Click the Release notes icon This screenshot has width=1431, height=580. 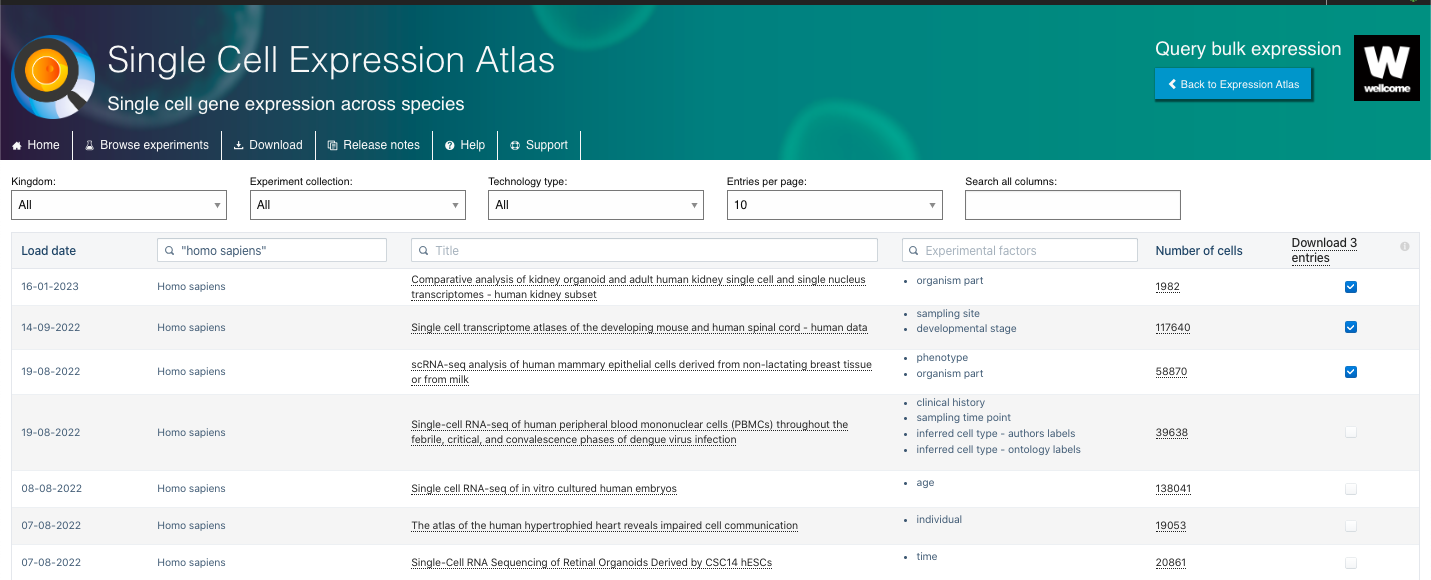click(x=333, y=145)
